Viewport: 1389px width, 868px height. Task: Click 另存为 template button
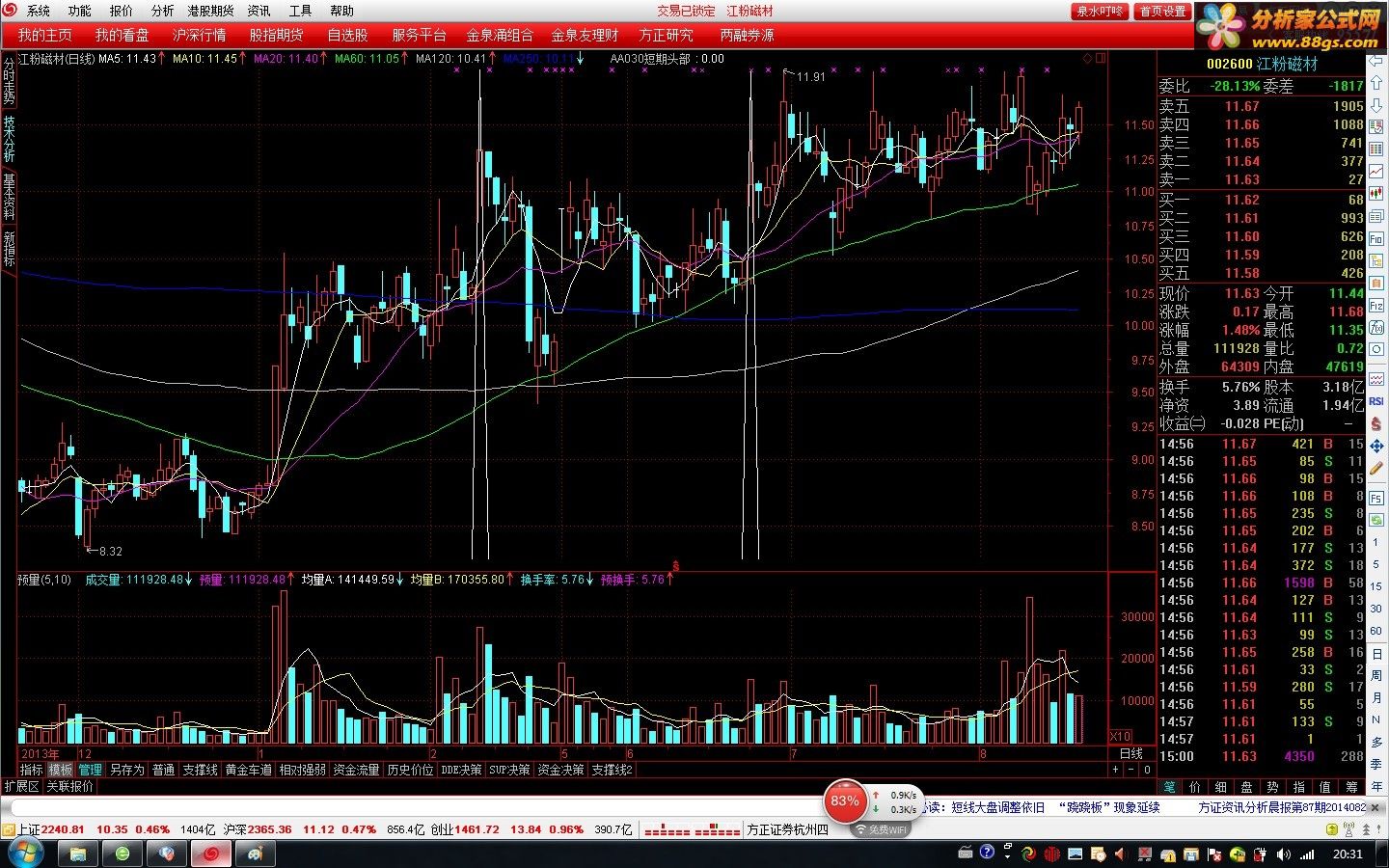pyautogui.click(x=126, y=770)
